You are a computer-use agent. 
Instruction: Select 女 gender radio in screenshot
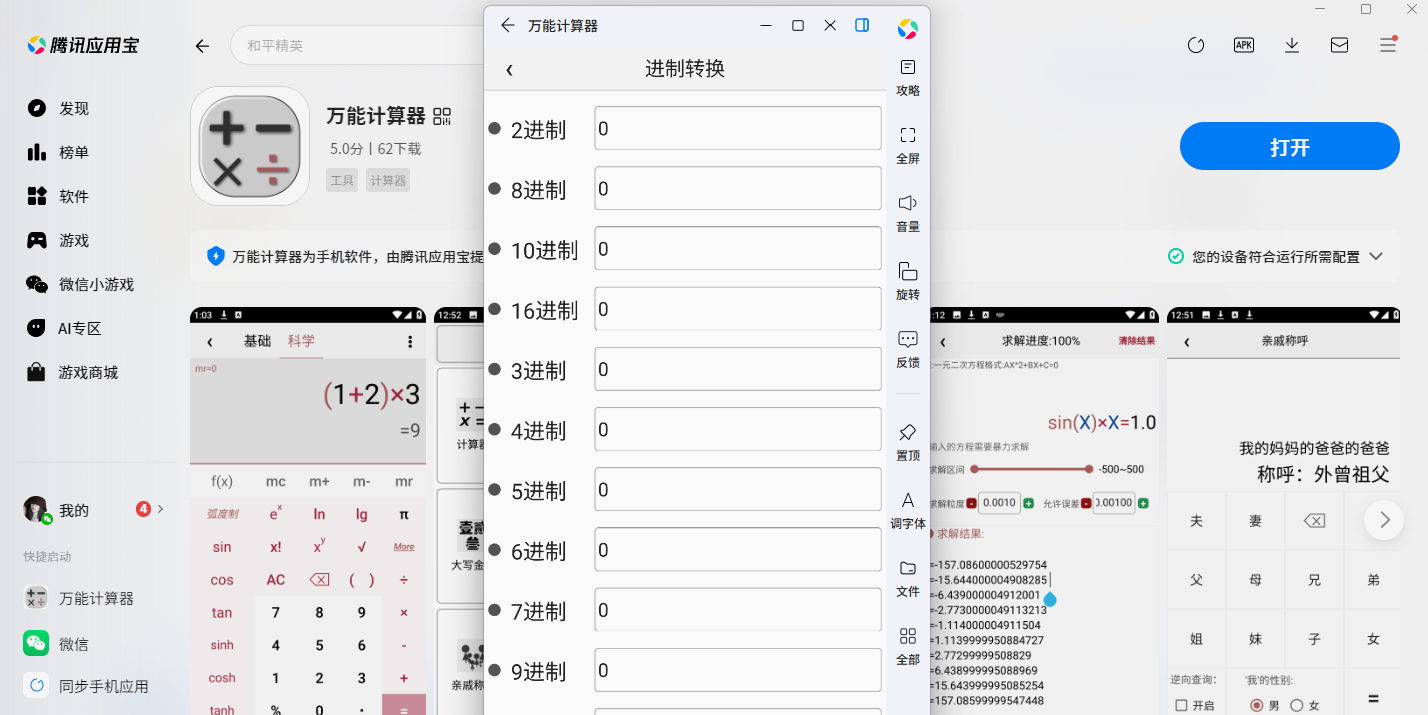pos(1297,705)
